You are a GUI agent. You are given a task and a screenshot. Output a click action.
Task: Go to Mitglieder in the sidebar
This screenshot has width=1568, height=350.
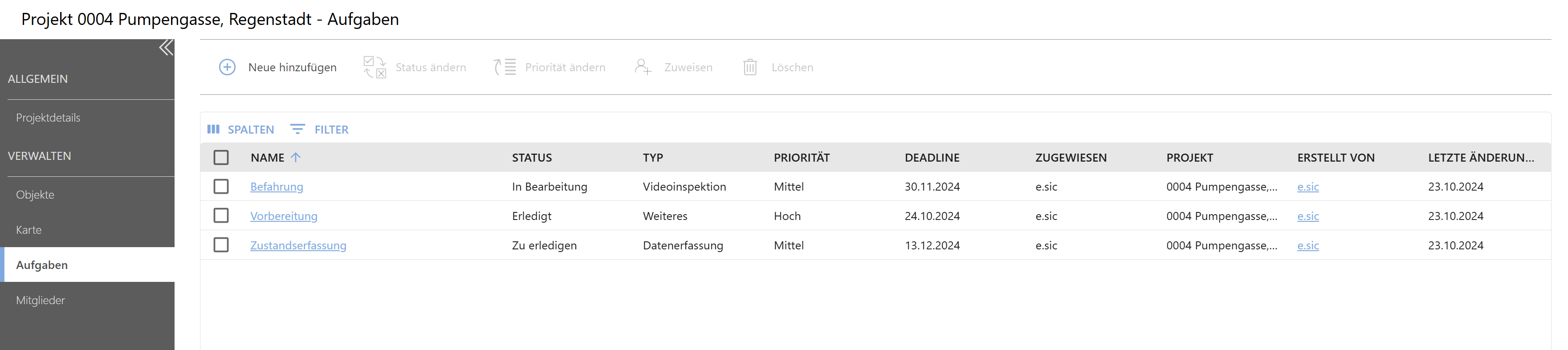(x=40, y=300)
